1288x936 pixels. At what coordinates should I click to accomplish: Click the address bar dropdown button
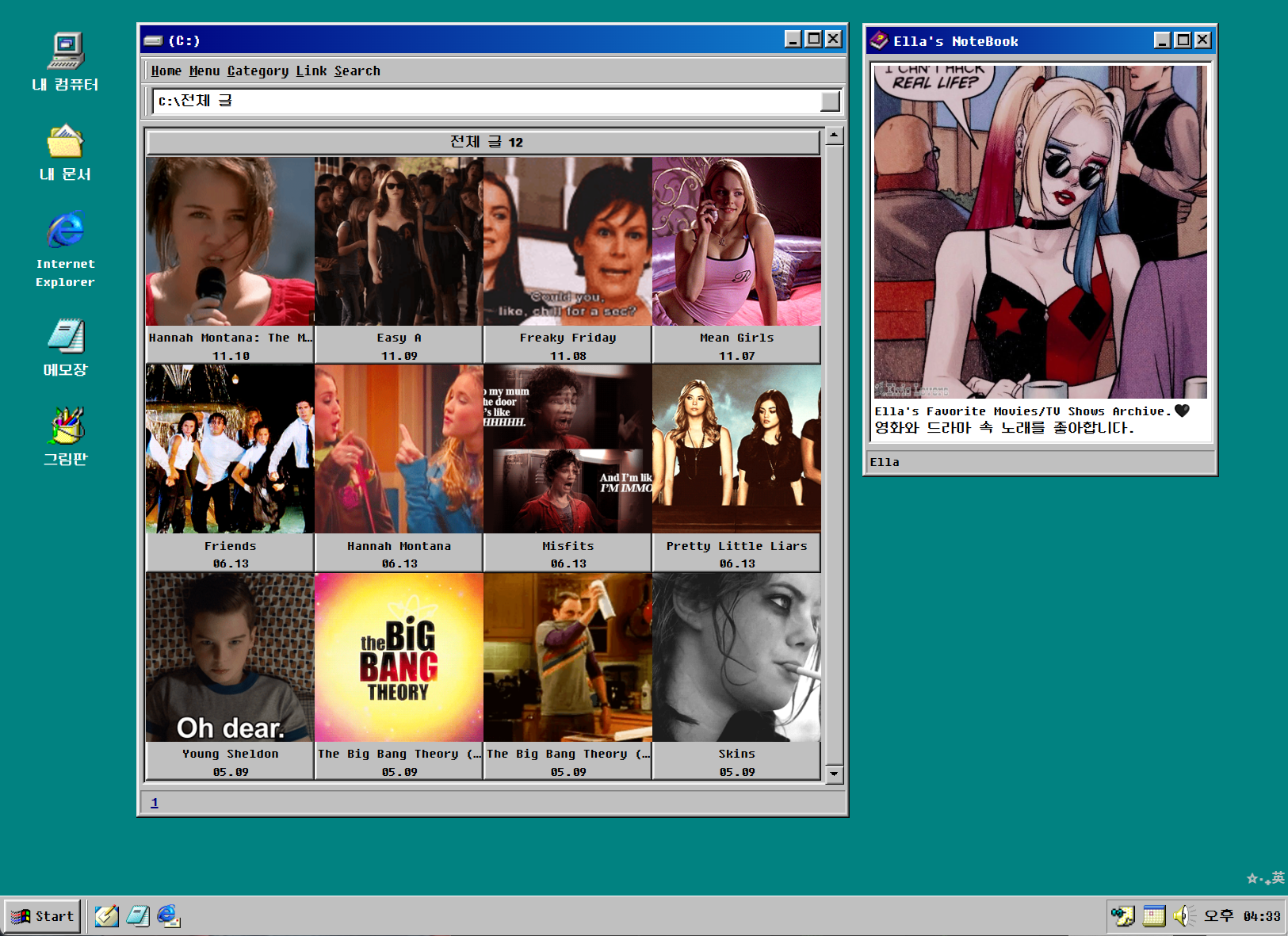[x=831, y=101]
